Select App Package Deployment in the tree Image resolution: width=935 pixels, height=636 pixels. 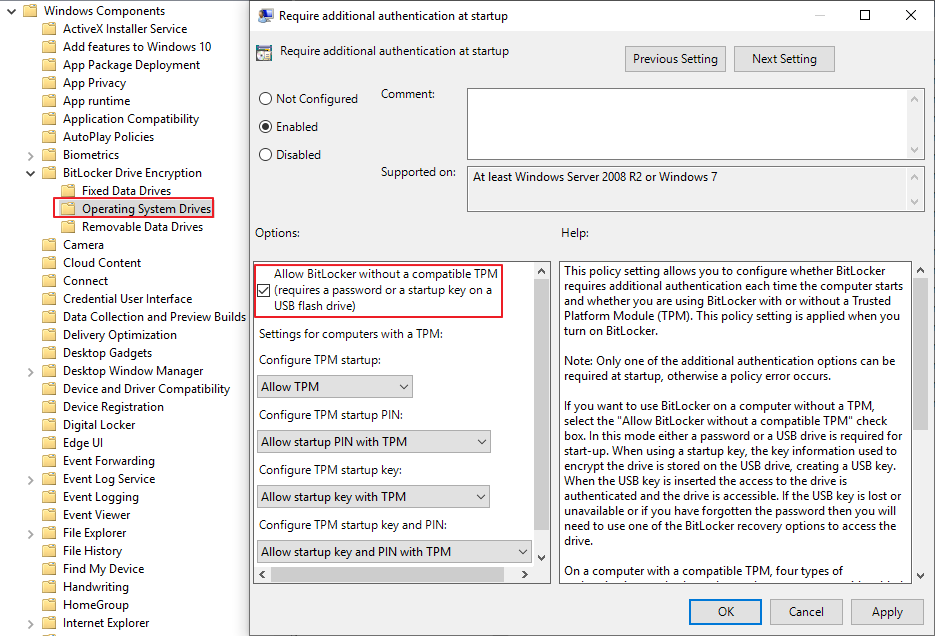(132, 65)
